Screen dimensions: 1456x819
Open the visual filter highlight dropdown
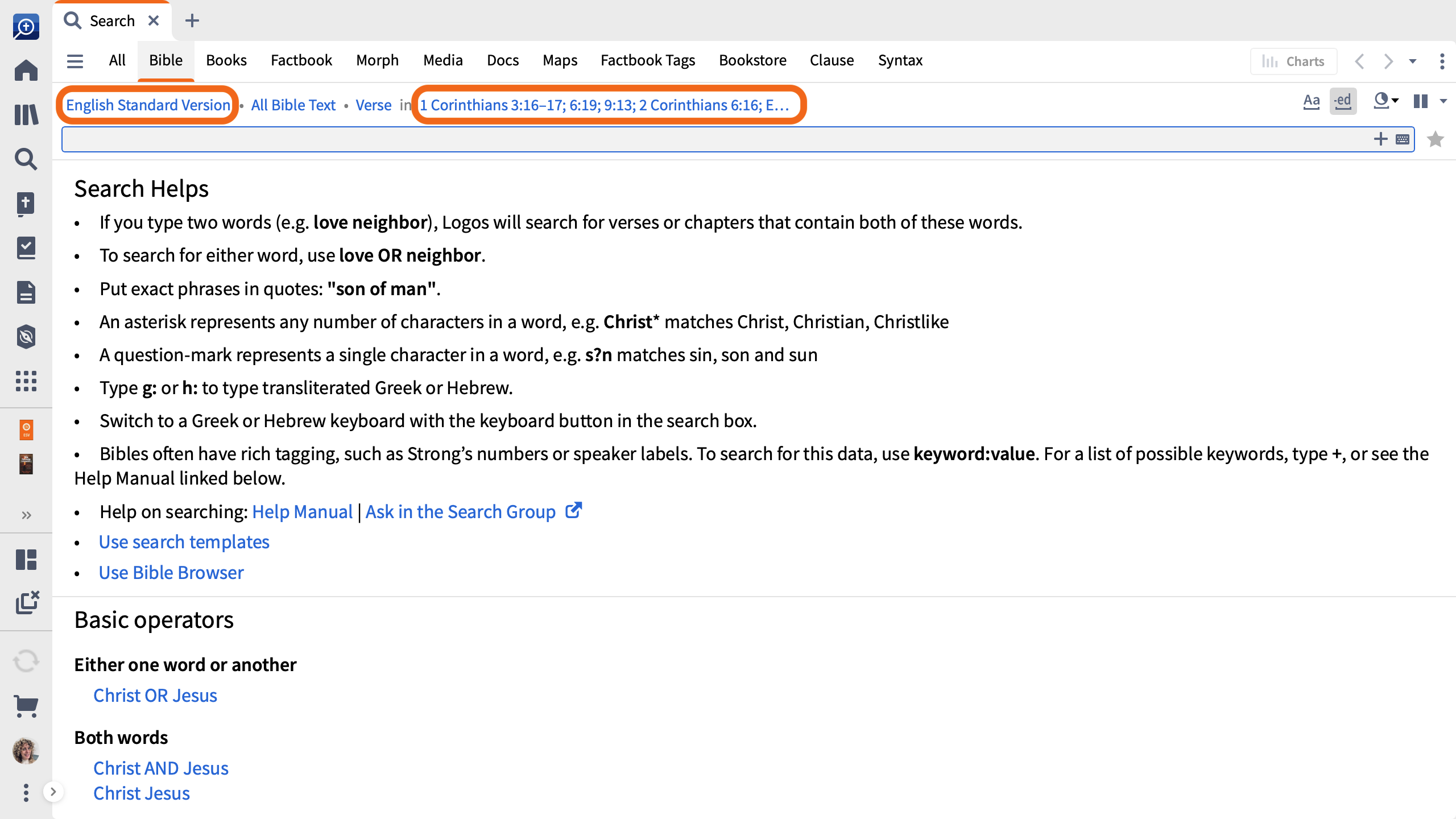[1387, 101]
